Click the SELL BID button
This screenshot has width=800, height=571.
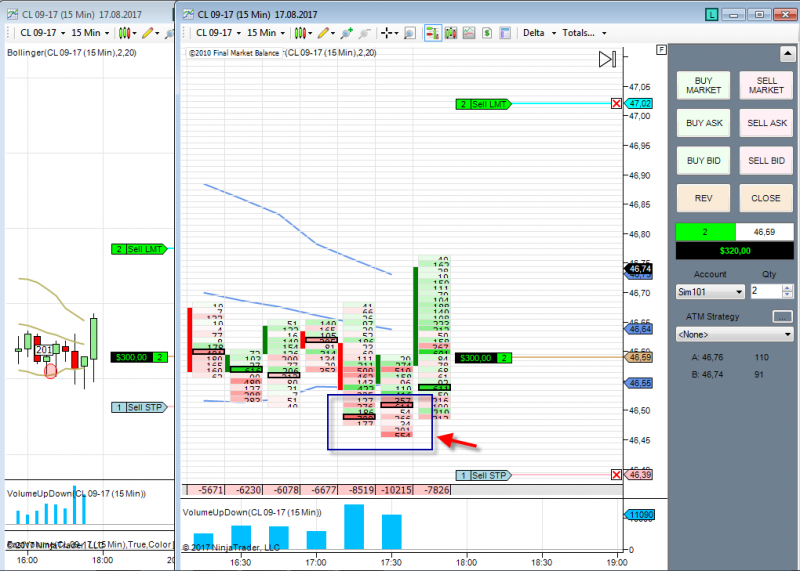pyautogui.click(x=766, y=161)
